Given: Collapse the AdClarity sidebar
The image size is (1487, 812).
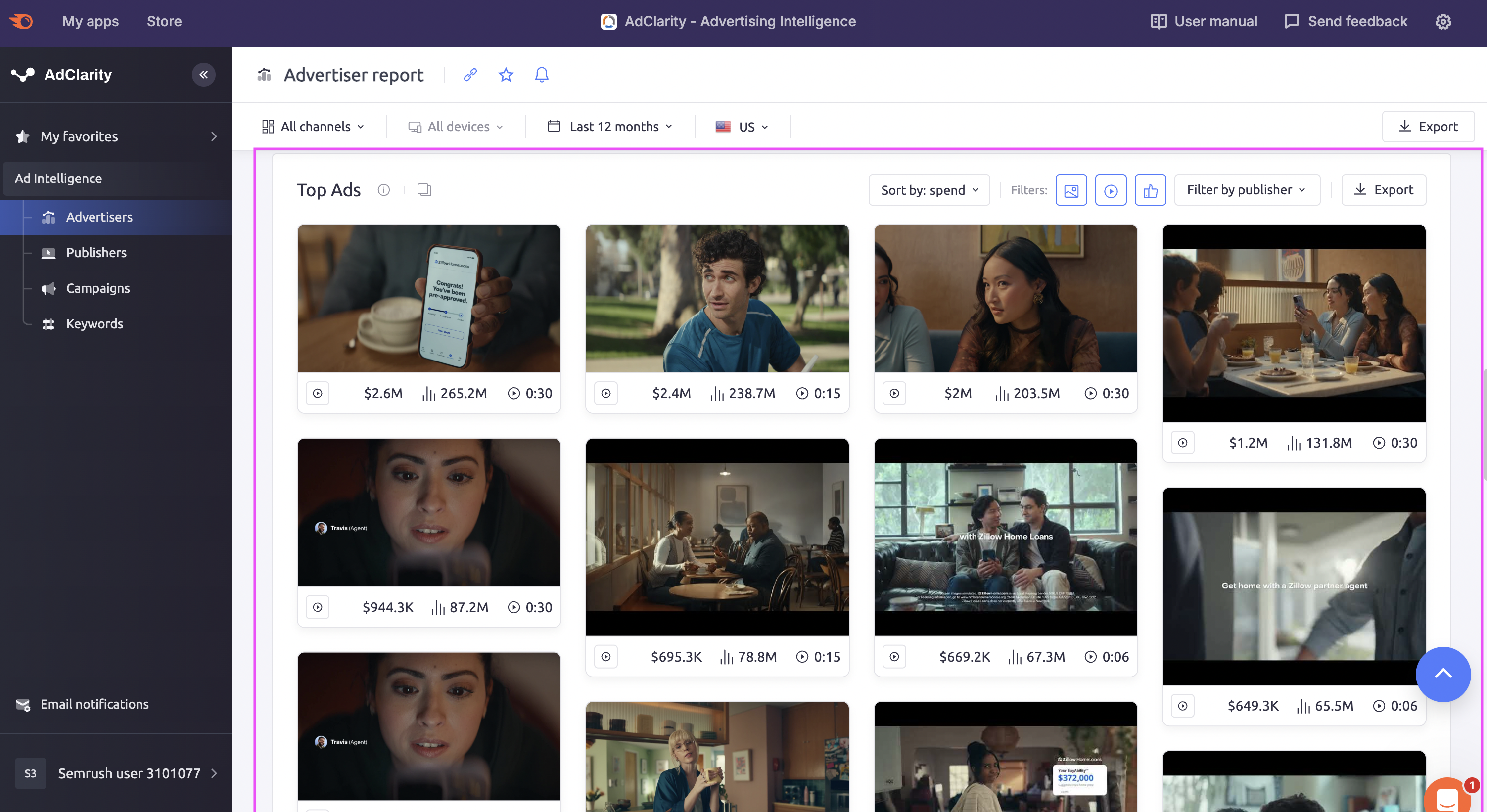Looking at the screenshot, I should pyautogui.click(x=203, y=75).
